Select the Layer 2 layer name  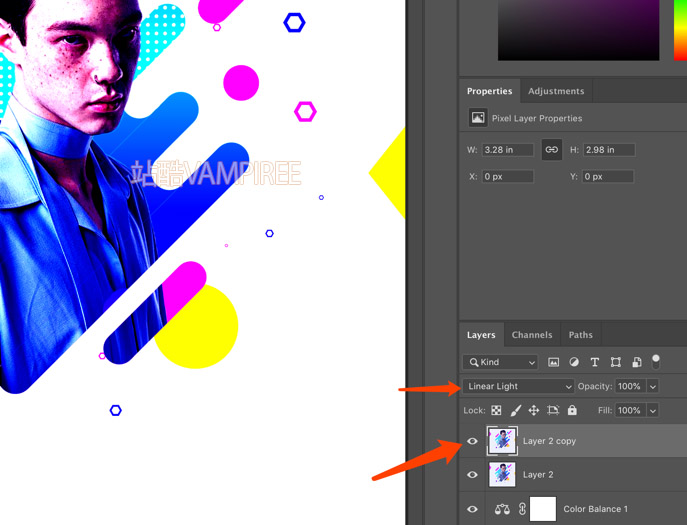[x=538, y=475]
